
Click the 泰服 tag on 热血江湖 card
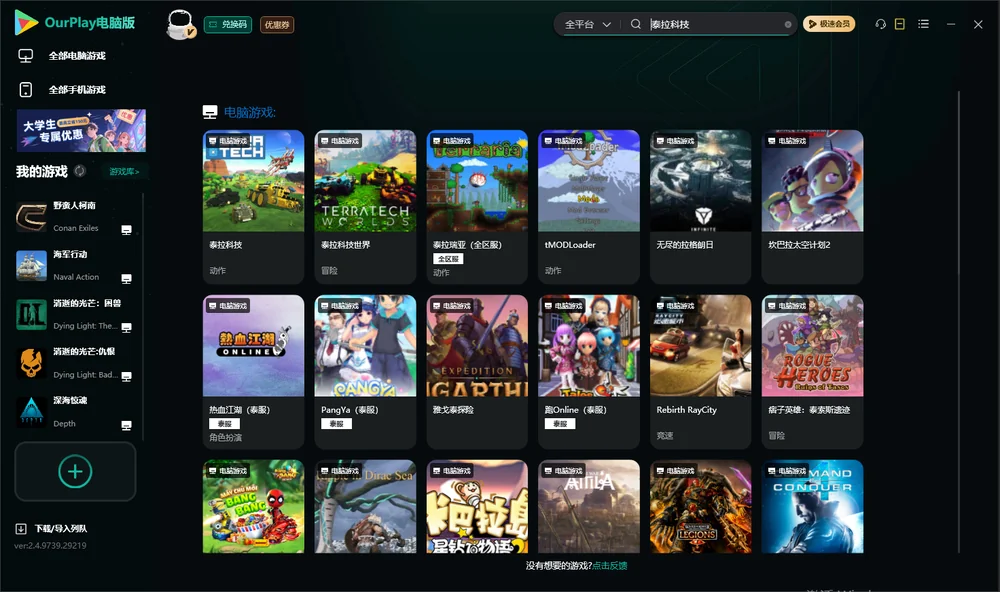[224, 424]
